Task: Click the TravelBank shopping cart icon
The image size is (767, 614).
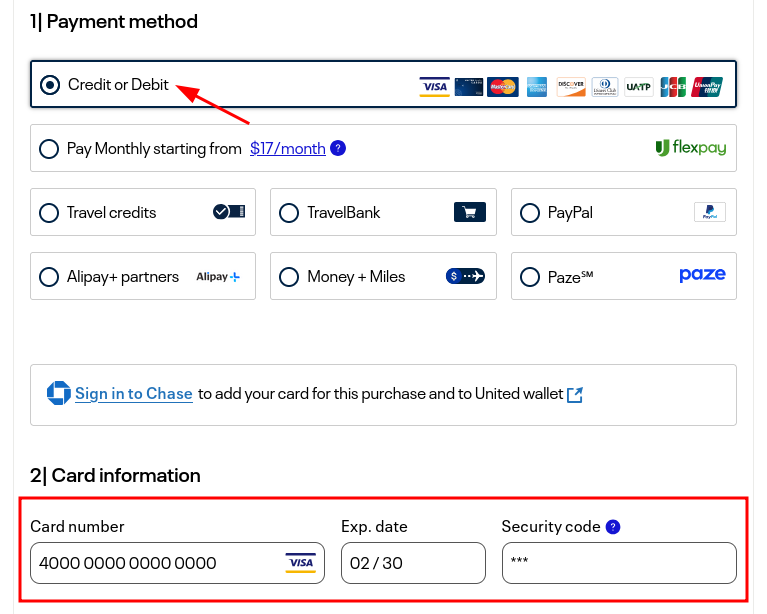Action: point(470,212)
